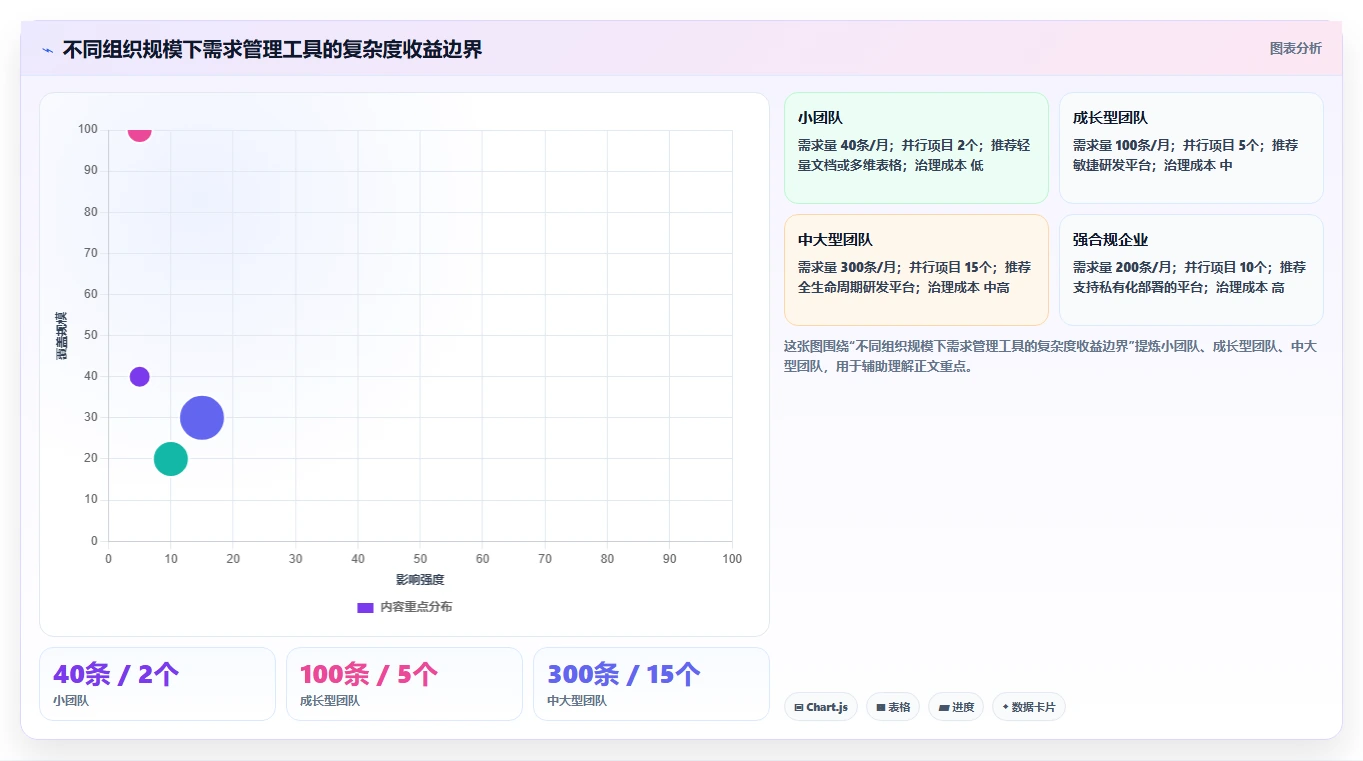This screenshot has width=1363, height=761.
Task: Select the 进度 tag chip
Action: [956, 707]
